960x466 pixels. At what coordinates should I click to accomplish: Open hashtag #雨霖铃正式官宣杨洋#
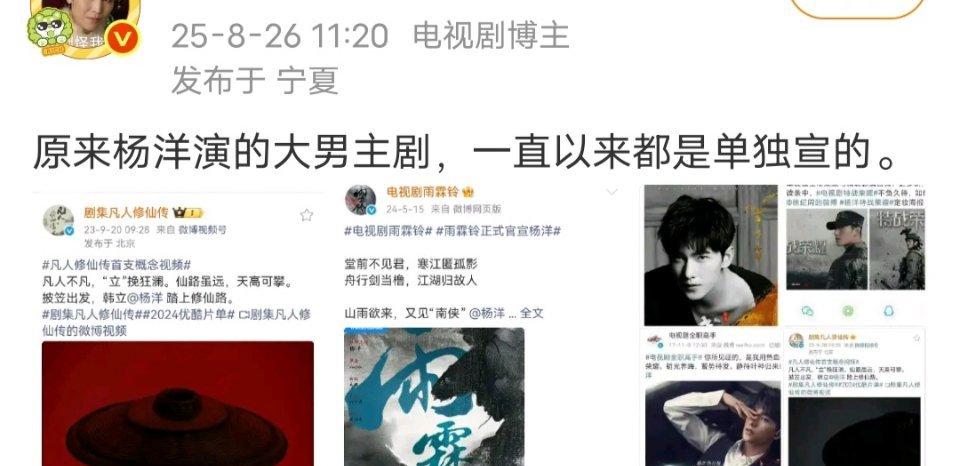(x=498, y=231)
